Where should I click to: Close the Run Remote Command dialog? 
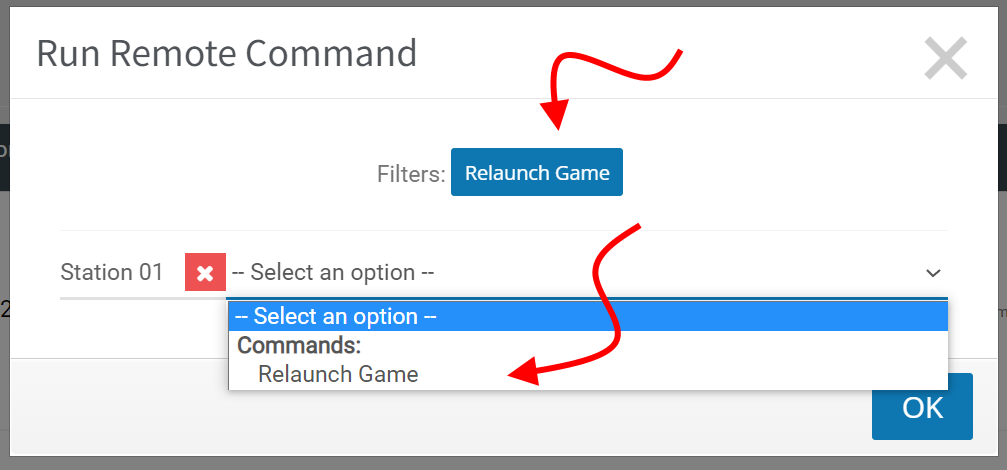tap(945, 58)
